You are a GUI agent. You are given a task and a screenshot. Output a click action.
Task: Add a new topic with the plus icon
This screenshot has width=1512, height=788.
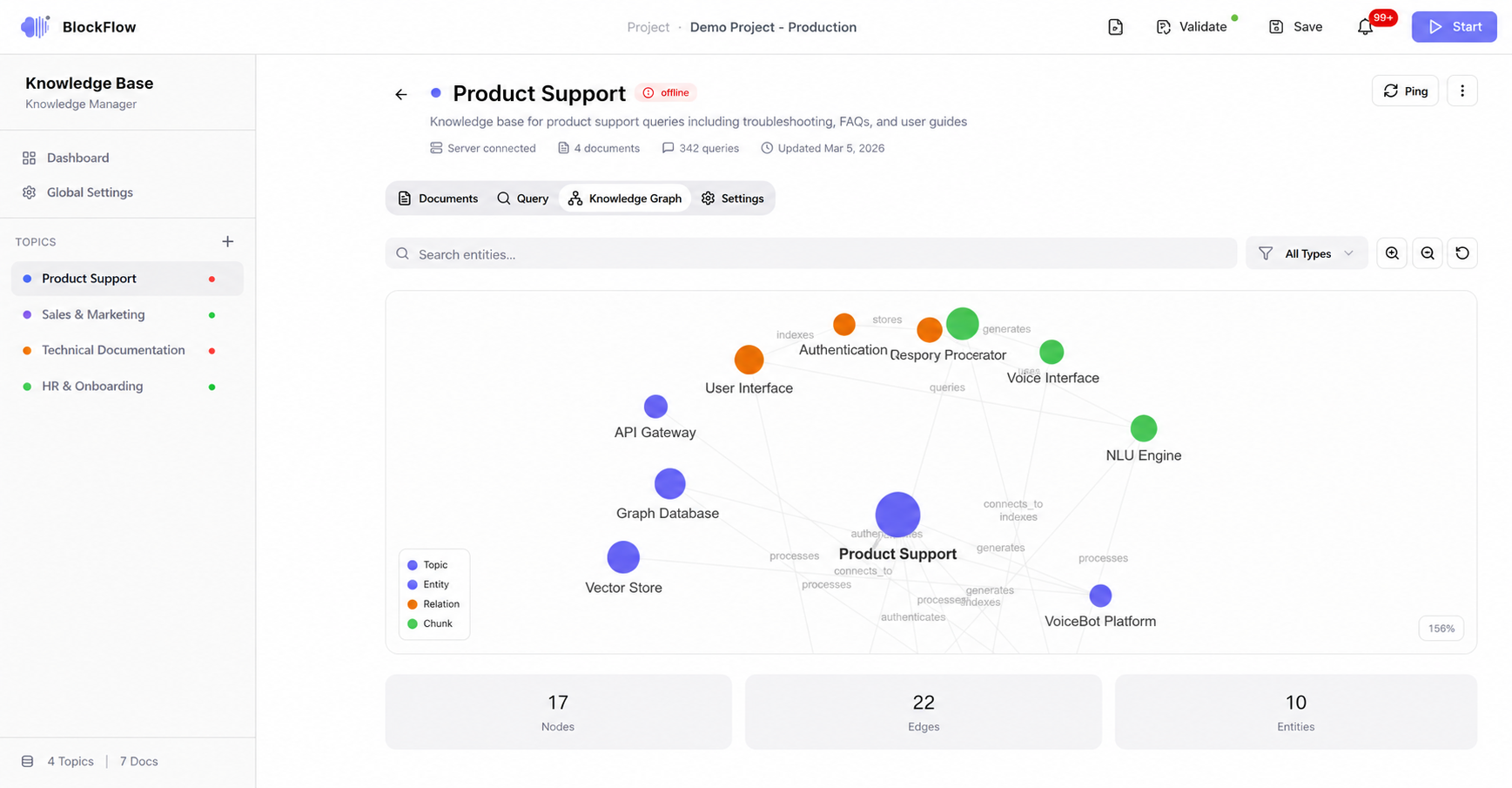pyautogui.click(x=228, y=241)
